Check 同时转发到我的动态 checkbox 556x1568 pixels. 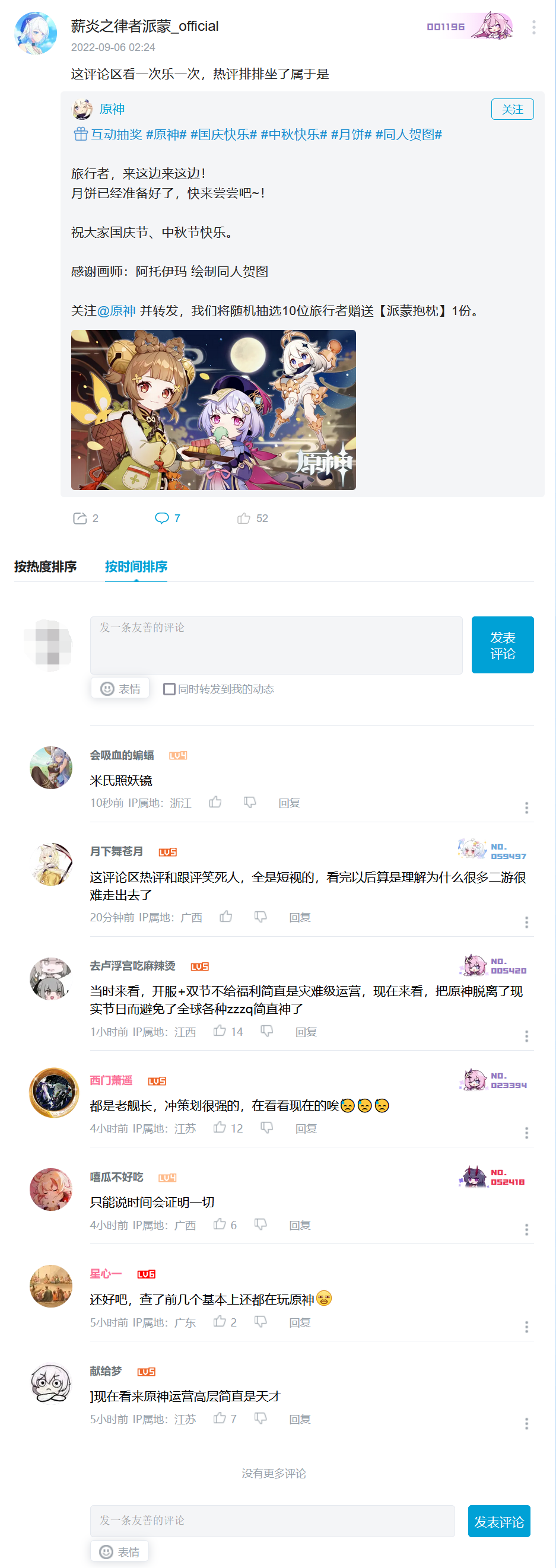click(x=169, y=689)
